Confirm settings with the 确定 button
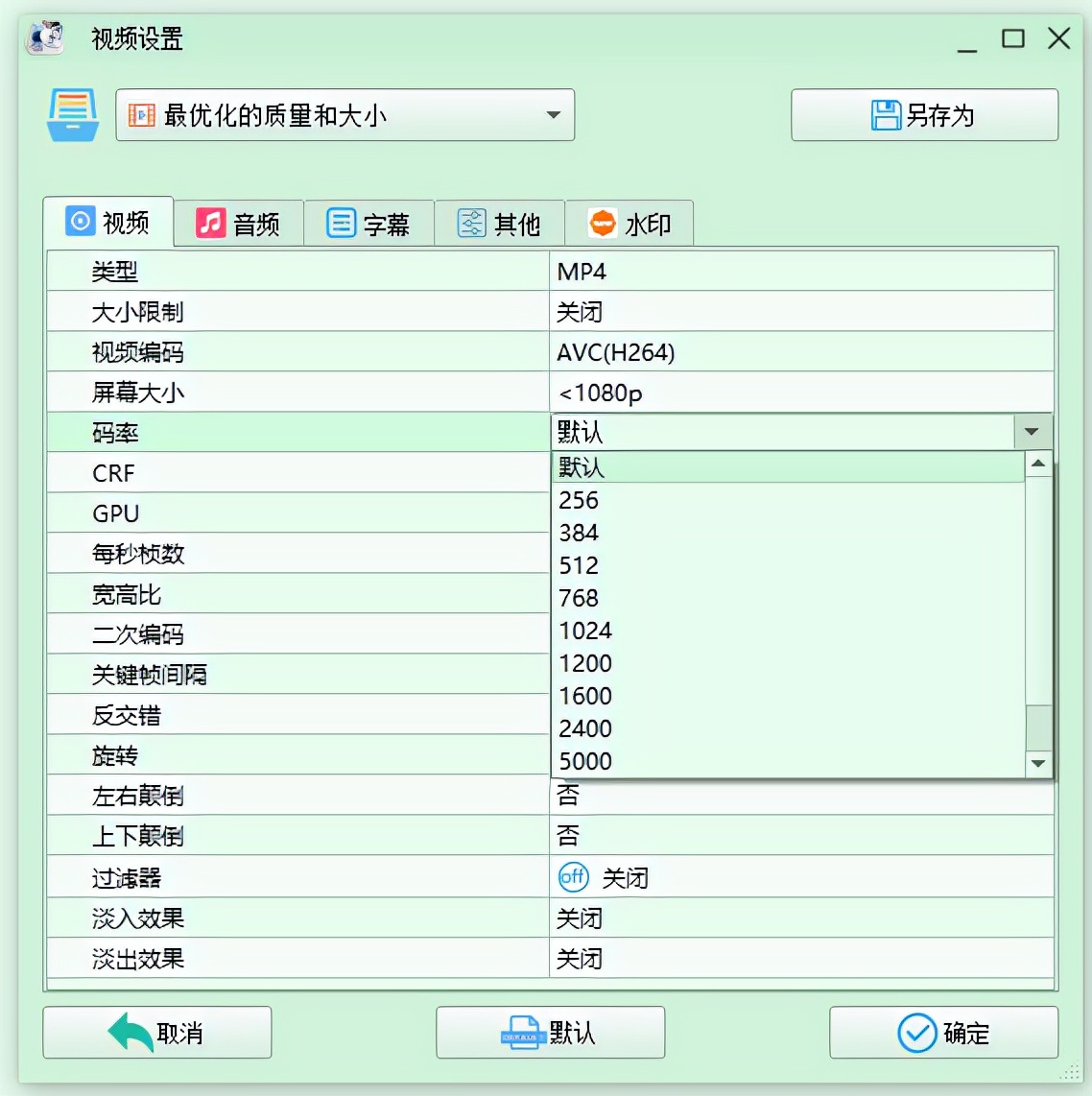Viewport: 1092px width, 1096px height. pyautogui.click(x=944, y=1033)
